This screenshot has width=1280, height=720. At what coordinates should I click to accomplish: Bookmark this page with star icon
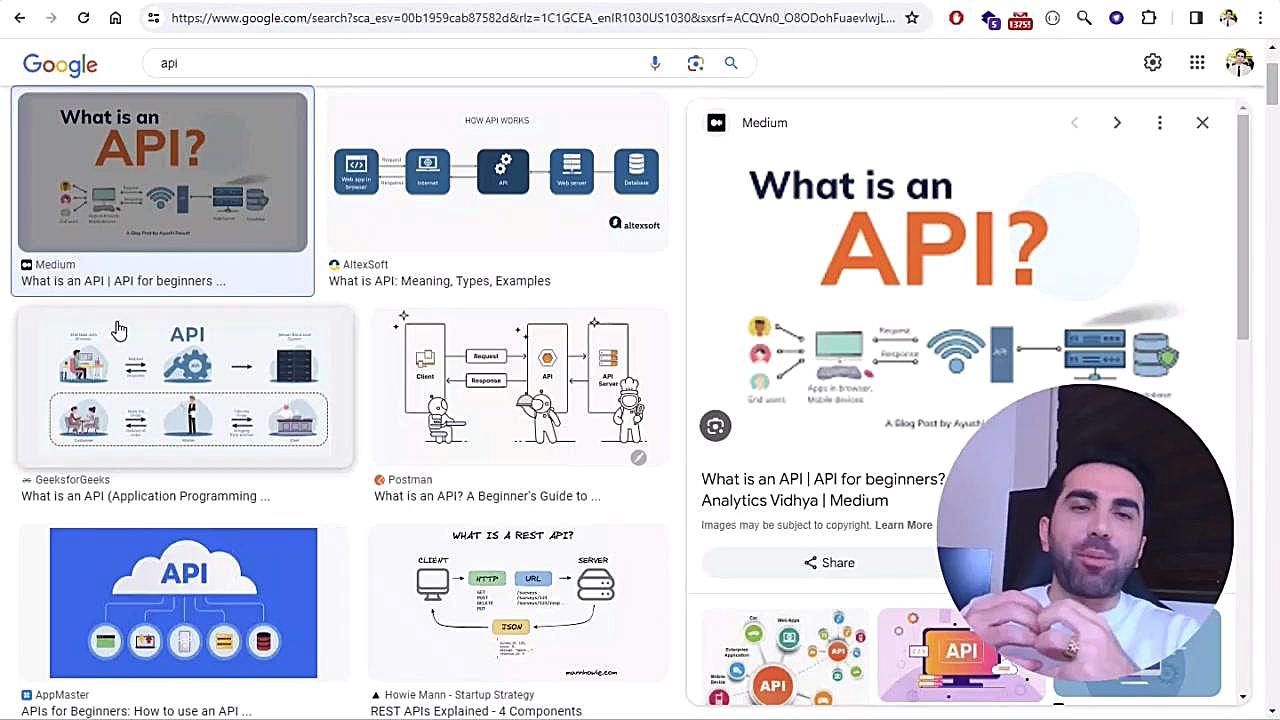point(912,18)
